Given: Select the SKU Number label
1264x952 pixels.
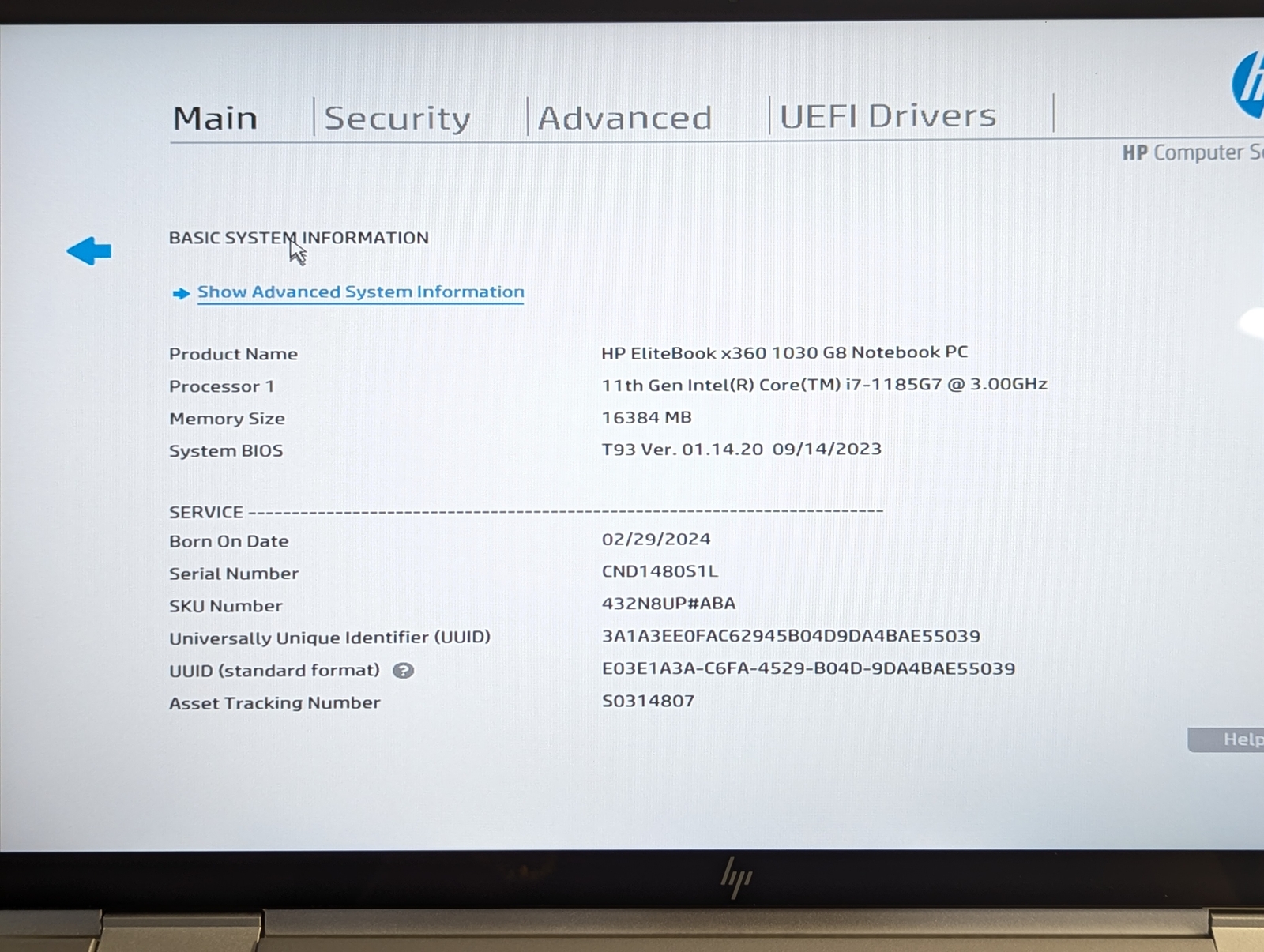Looking at the screenshot, I should coord(225,606).
